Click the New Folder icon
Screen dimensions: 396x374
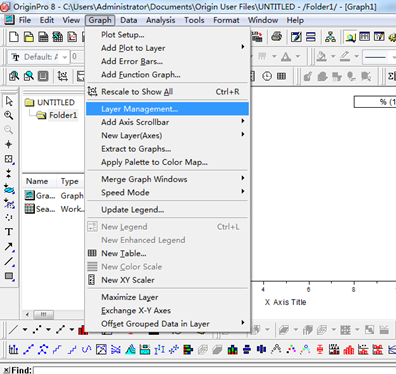click(x=29, y=37)
